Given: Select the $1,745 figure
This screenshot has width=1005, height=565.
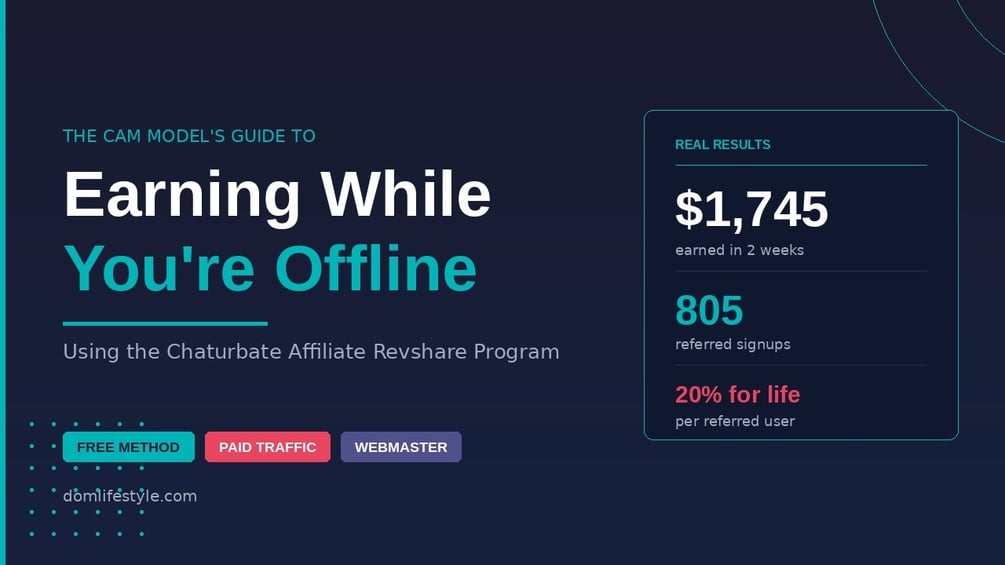Looking at the screenshot, I should tap(751, 209).
